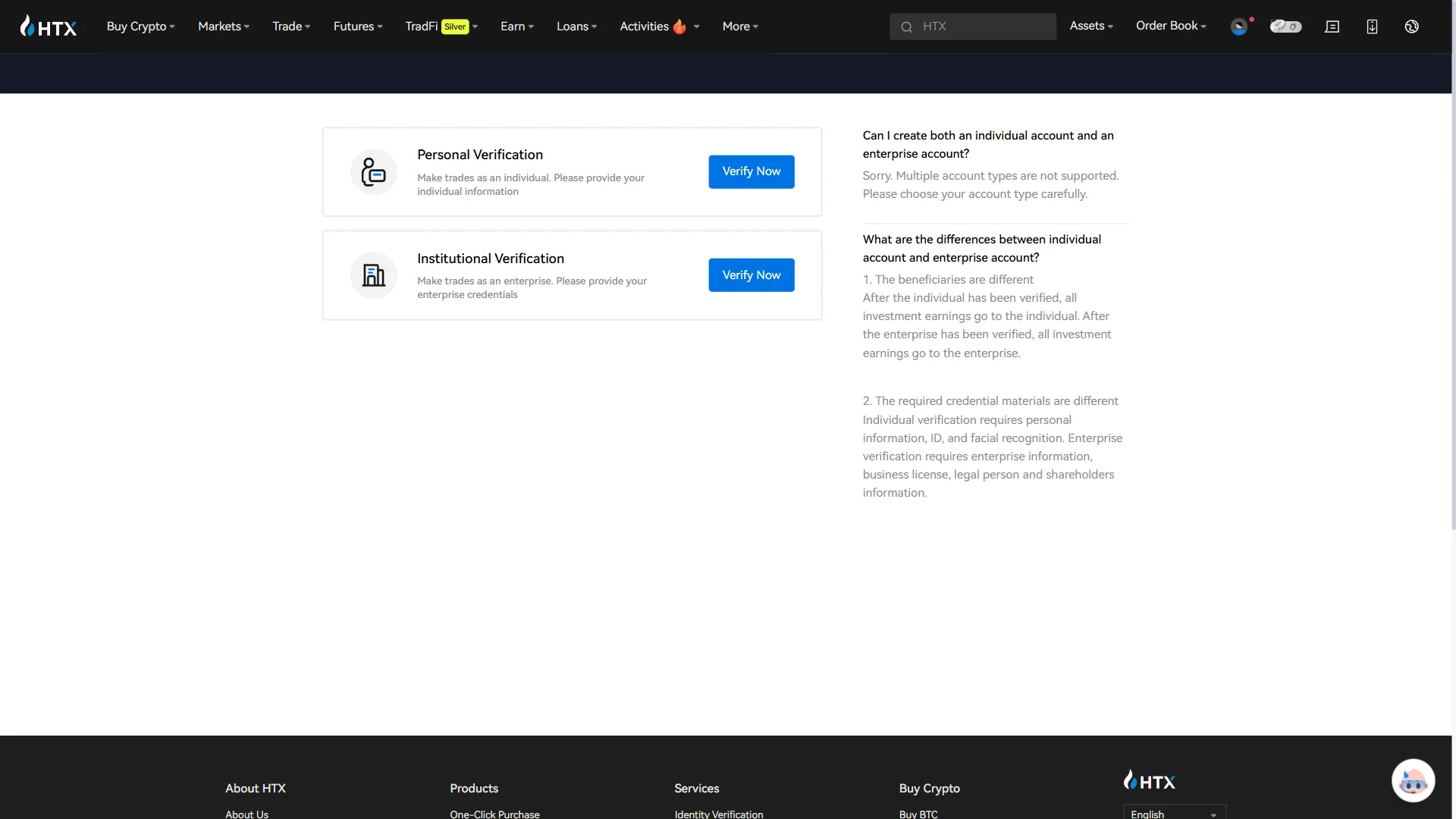This screenshot has height=819, width=1456.
Task: Click the search magnifier icon
Action: (906, 27)
